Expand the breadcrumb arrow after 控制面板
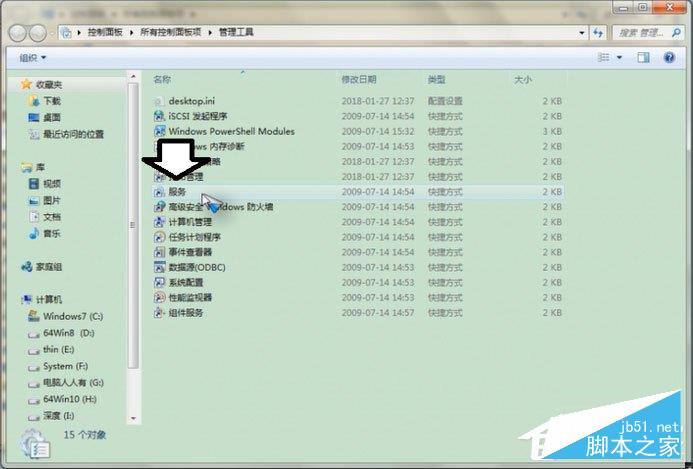Viewport: 693px width, 469px height. pos(132,32)
